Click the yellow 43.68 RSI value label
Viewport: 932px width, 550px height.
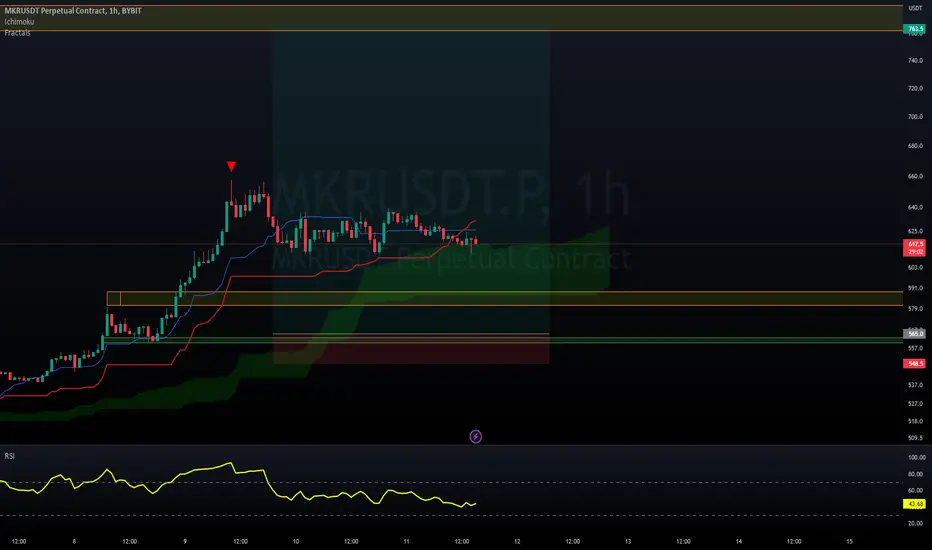(x=914, y=504)
